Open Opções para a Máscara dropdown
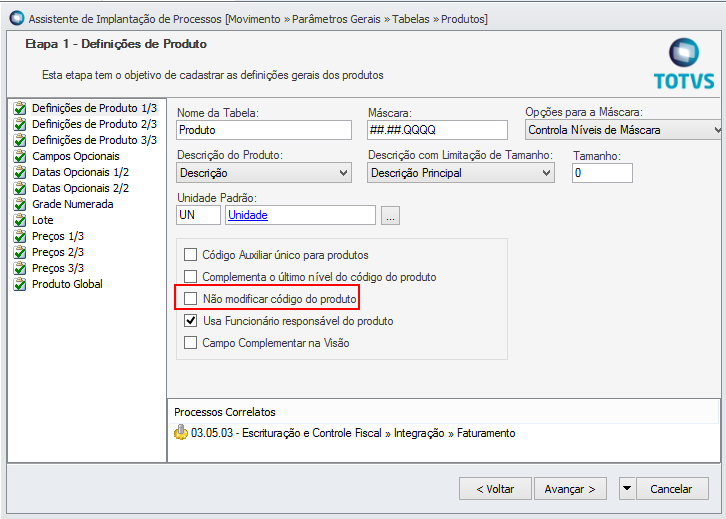Viewport: 726px width, 519px height. click(x=623, y=130)
